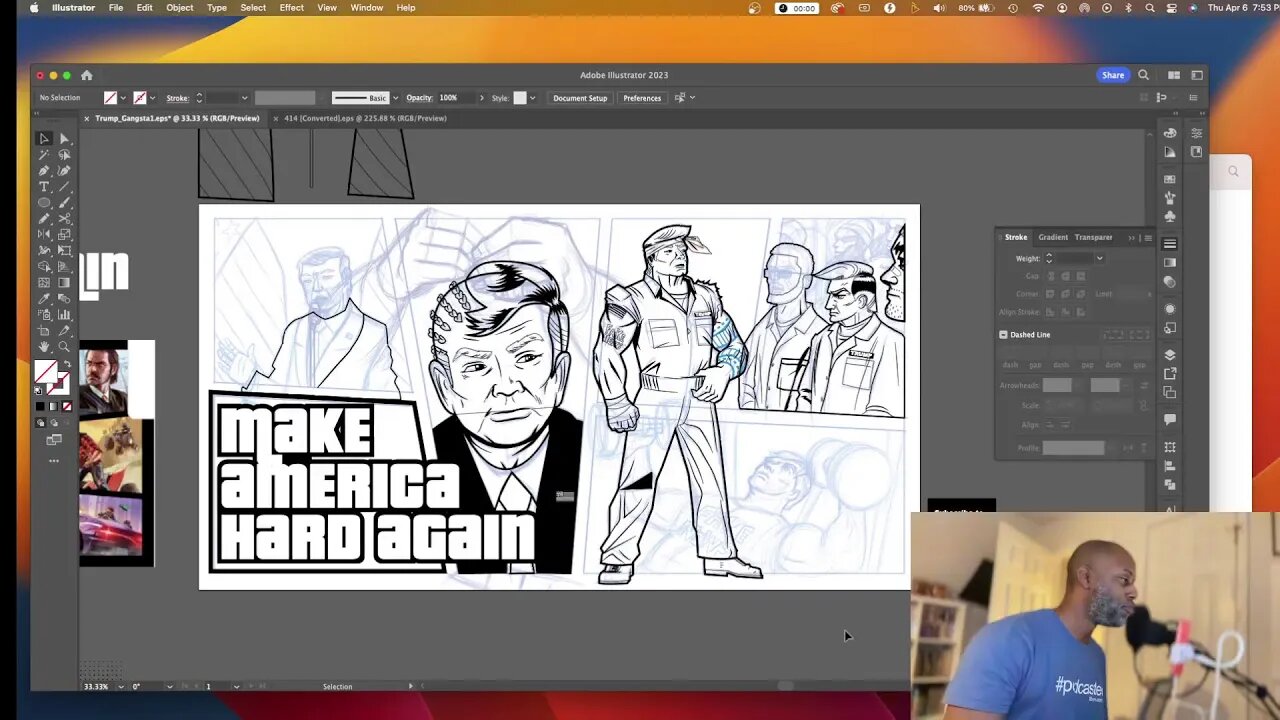Open Weight dropdown in Stroke panel
Viewport: 1280px width, 720px height.
(1099, 258)
